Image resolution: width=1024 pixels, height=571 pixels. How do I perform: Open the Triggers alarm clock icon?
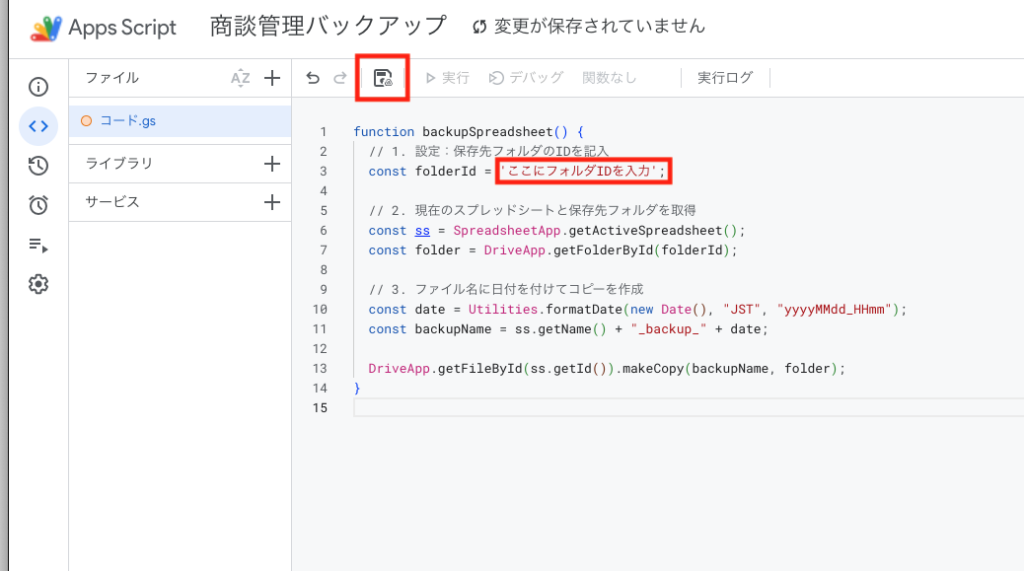click(x=38, y=205)
